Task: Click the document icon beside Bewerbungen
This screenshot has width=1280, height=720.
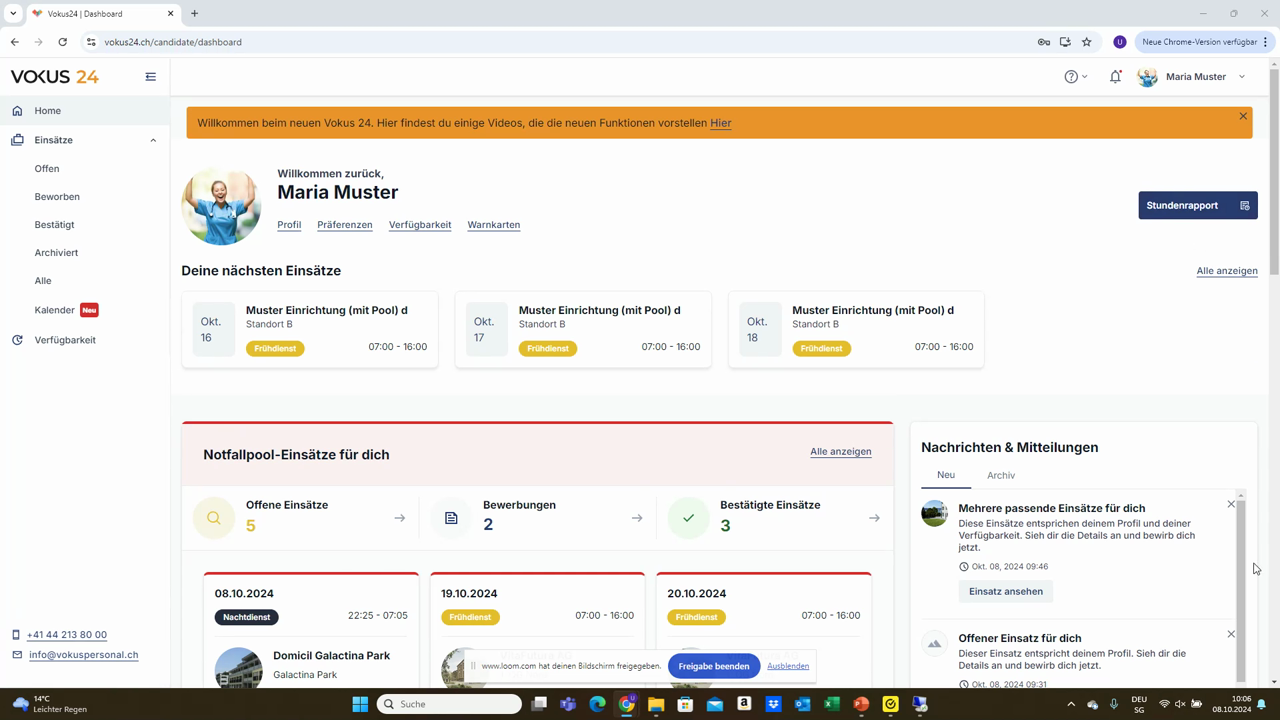Action: tap(451, 518)
